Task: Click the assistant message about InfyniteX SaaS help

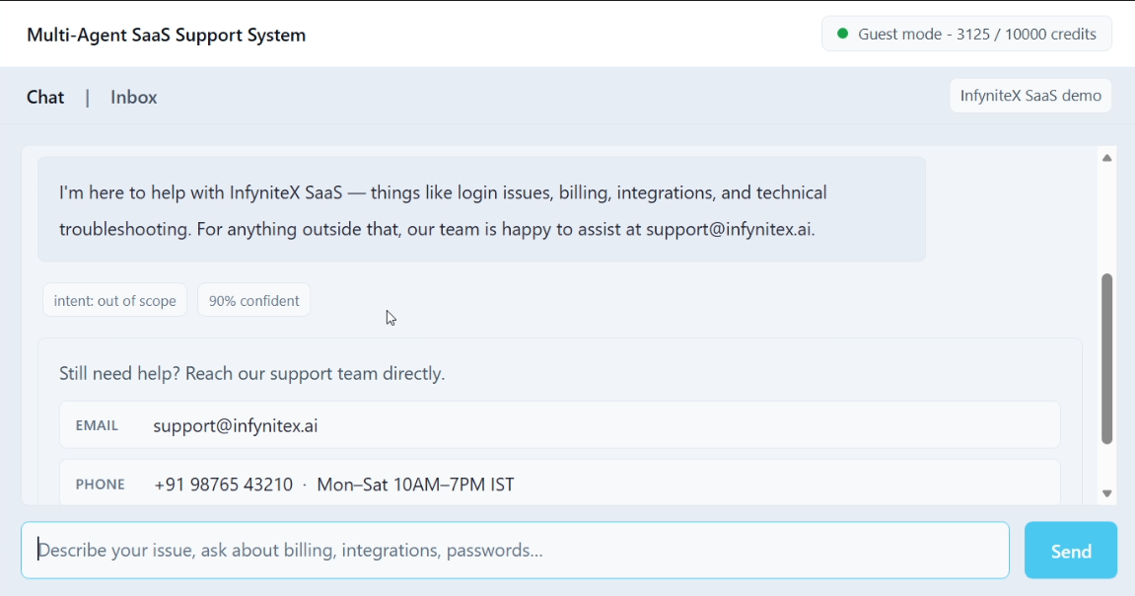Action: click(481, 209)
